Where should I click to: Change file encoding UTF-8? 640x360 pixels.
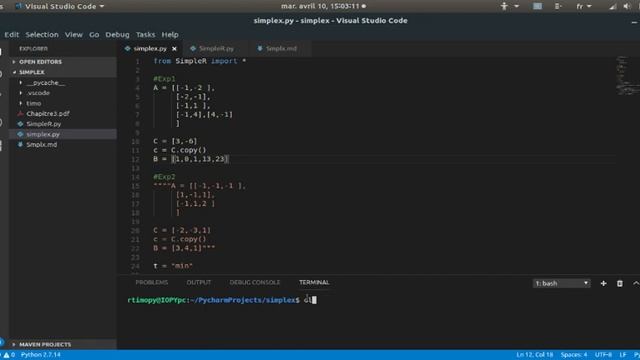[603, 355]
